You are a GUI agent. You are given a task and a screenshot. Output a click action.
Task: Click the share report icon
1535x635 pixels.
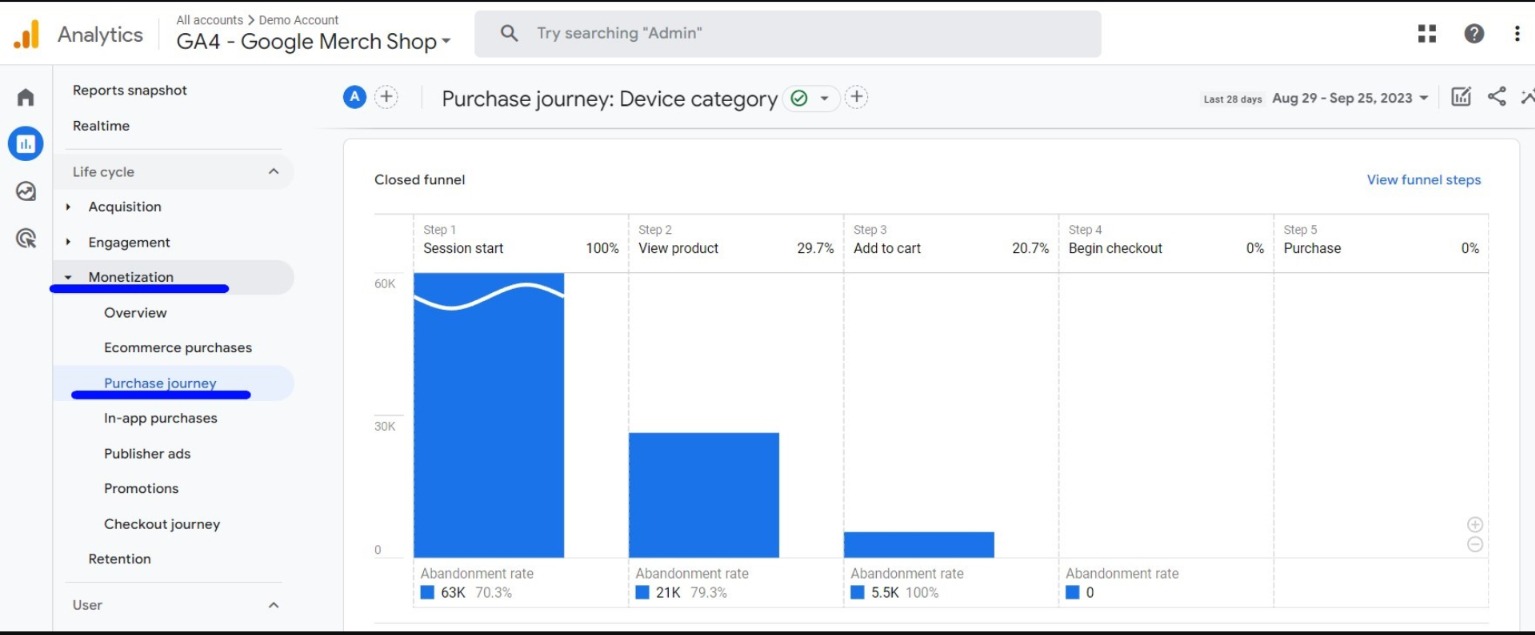tap(1497, 96)
